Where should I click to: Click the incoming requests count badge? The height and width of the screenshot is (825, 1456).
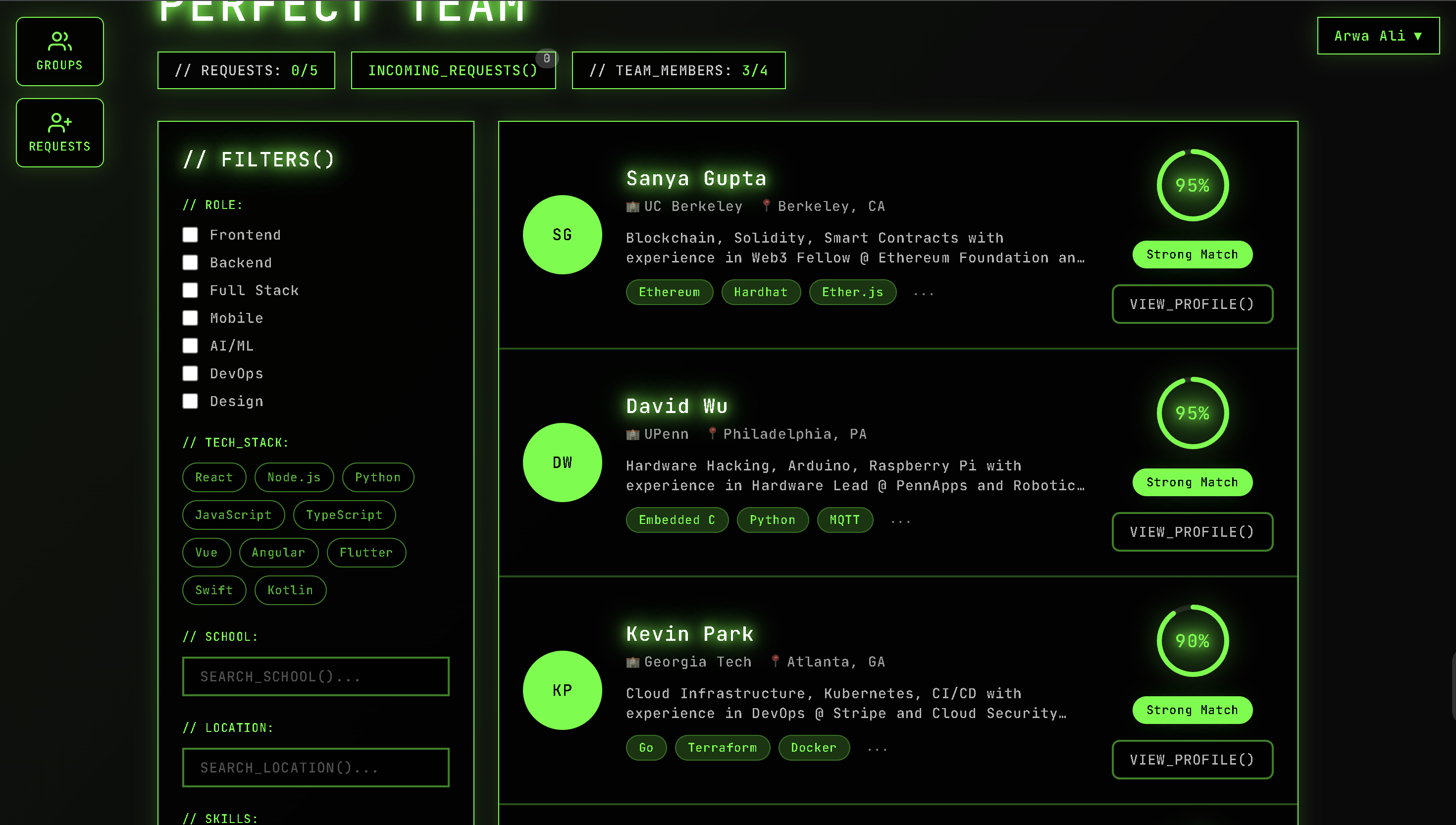(x=546, y=58)
